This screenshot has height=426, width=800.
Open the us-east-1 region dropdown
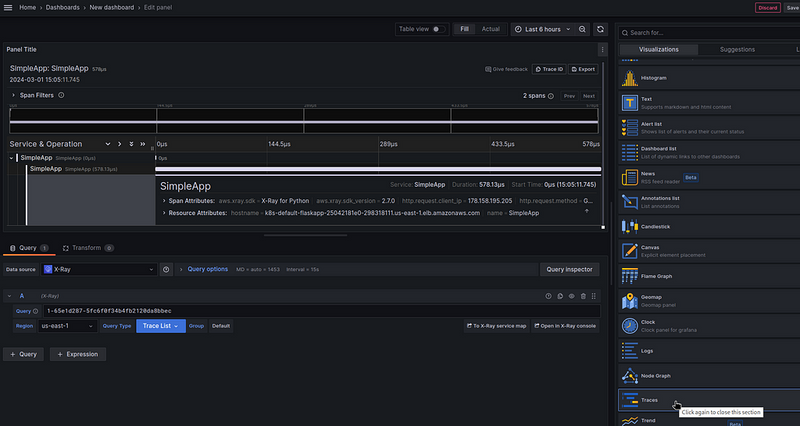point(67,326)
